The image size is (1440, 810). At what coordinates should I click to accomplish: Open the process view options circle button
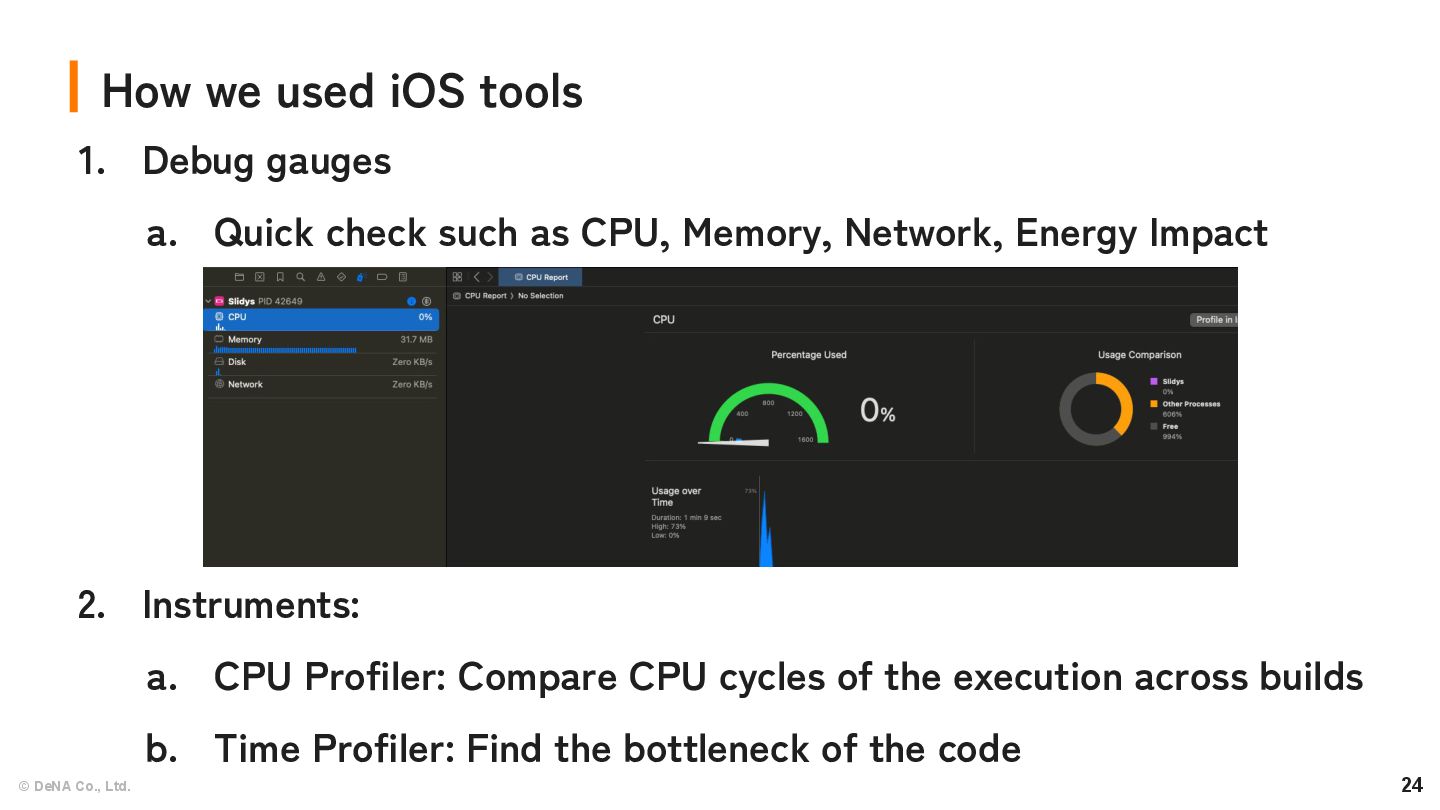pyautogui.click(x=426, y=301)
